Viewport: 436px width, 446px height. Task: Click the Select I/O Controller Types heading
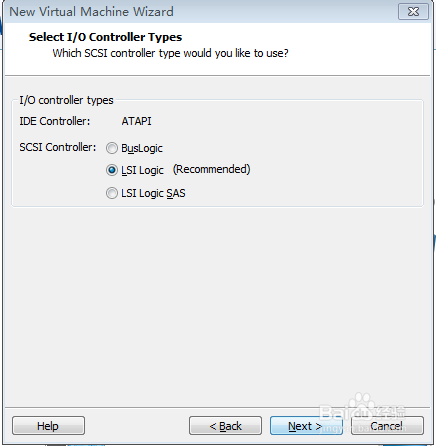point(105,37)
